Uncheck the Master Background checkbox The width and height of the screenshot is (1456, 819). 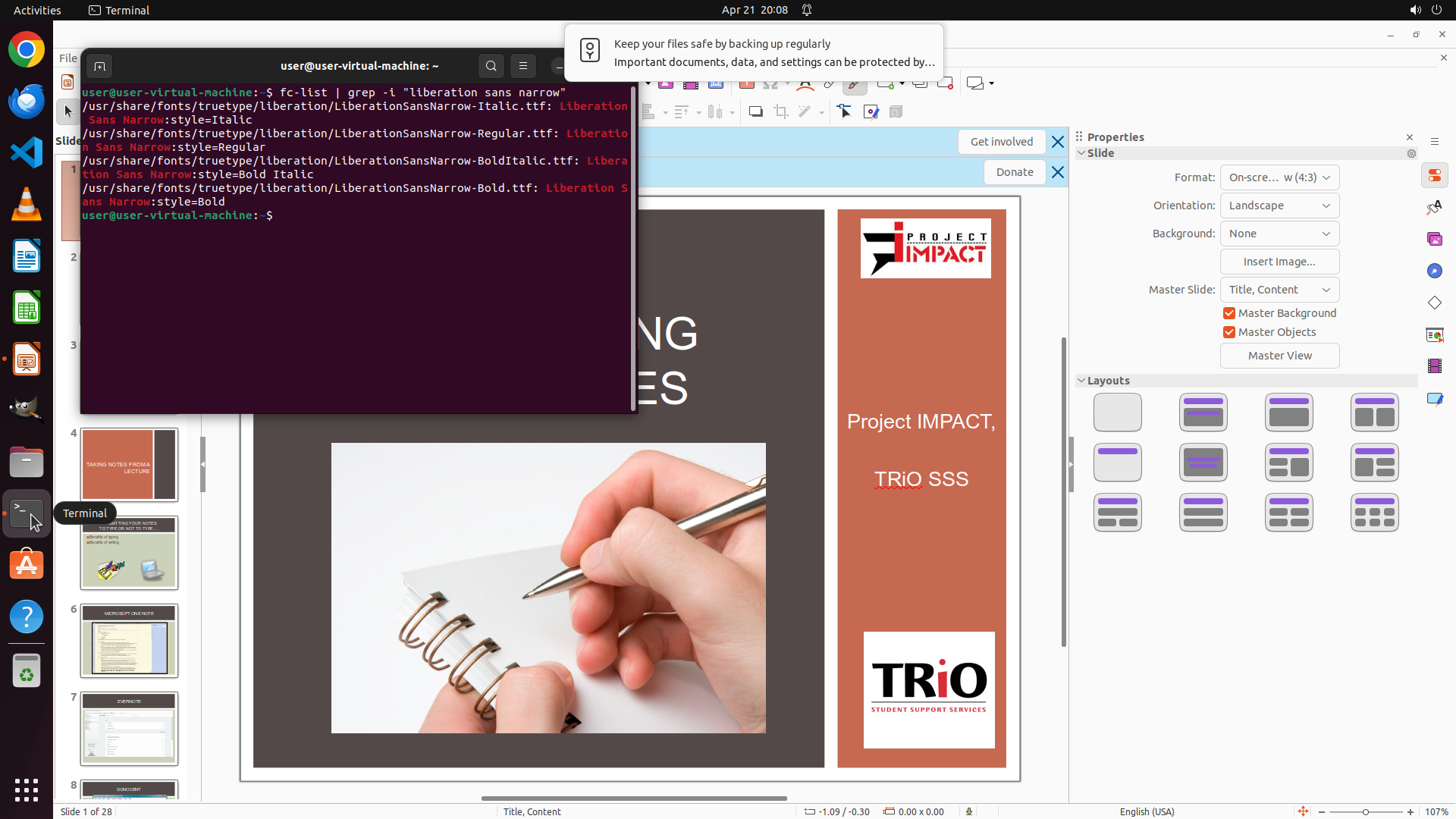pos(1229,313)
